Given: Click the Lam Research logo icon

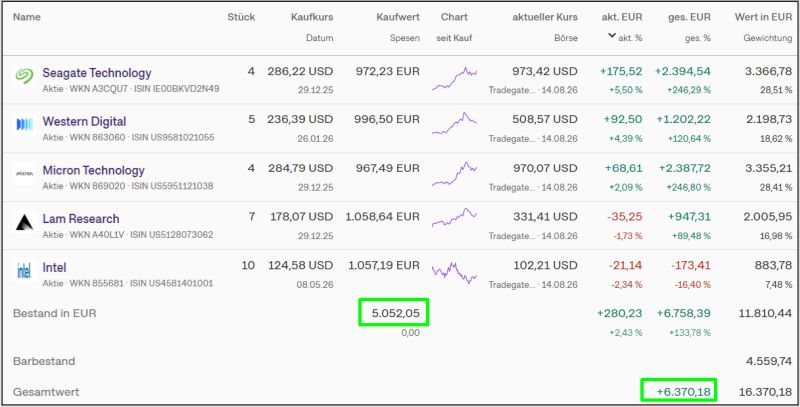Looking at the screenshot, I should (x=24, y=222).
